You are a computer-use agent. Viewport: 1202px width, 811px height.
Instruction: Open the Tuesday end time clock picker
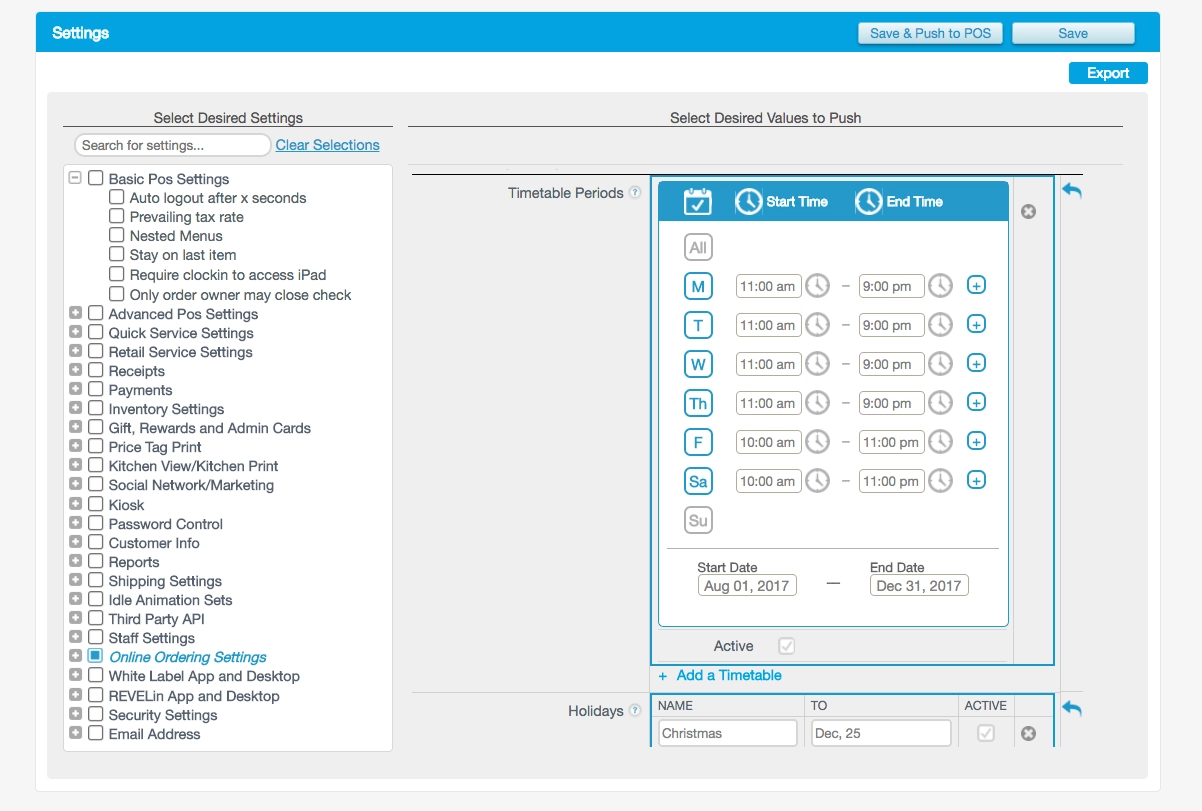[x=940, y=325]
